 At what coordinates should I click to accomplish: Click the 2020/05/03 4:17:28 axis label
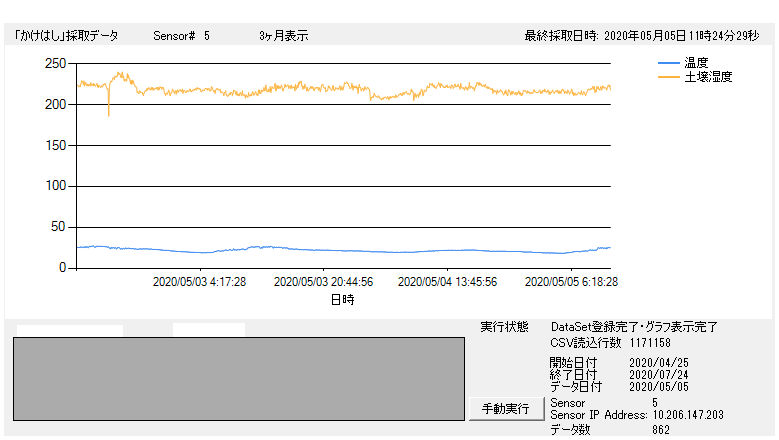pos(199,282)
